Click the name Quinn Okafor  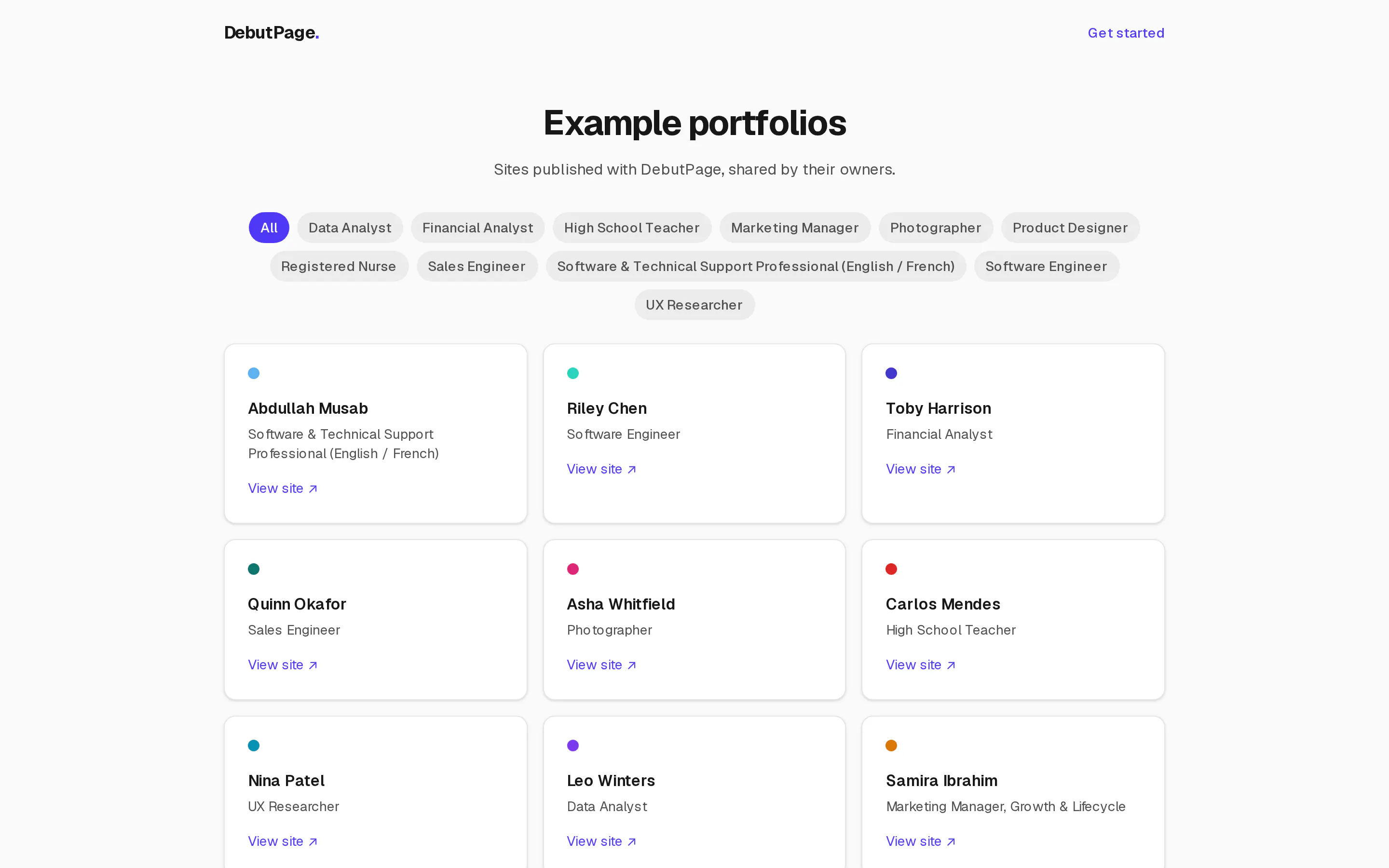click(297, 604)
